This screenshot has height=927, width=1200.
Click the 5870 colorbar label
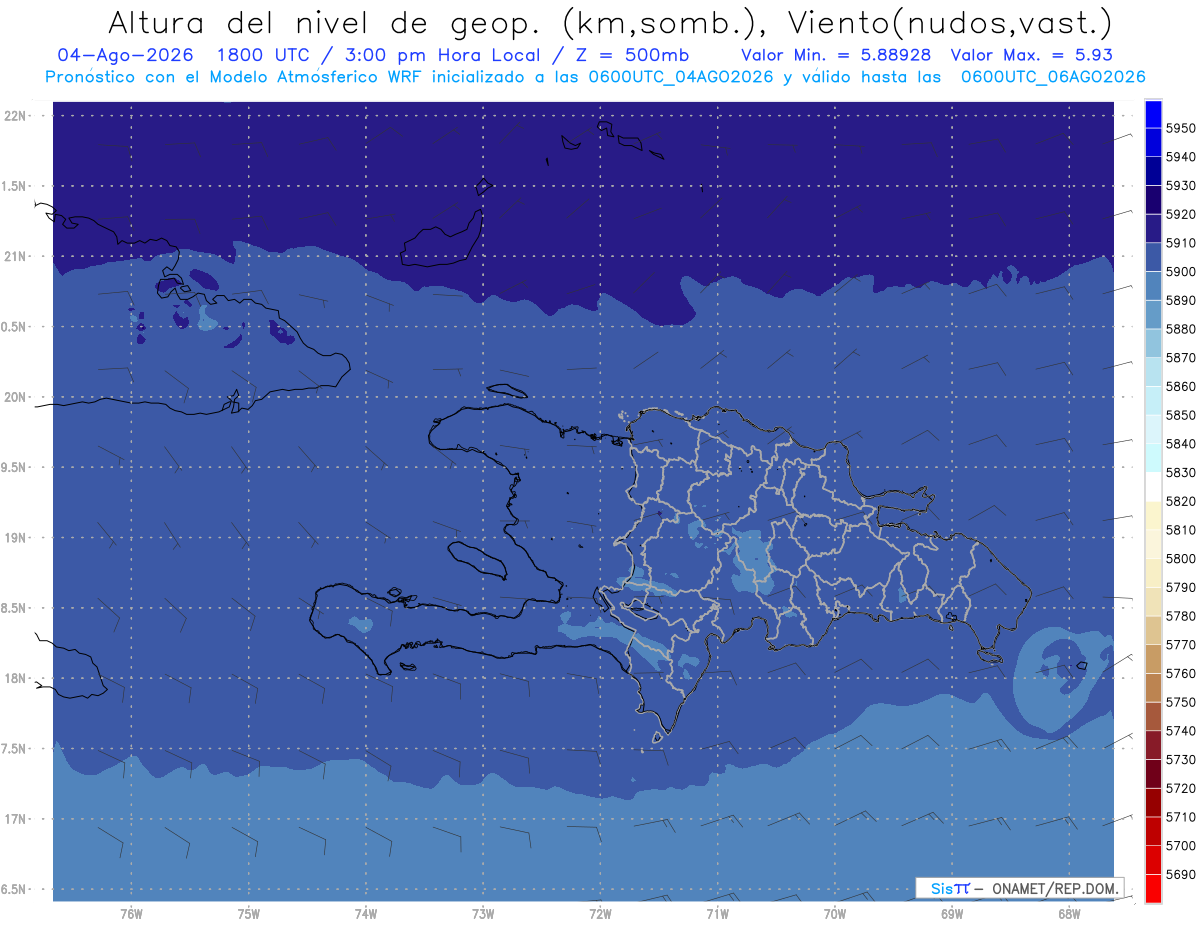tap(1181, 358)
